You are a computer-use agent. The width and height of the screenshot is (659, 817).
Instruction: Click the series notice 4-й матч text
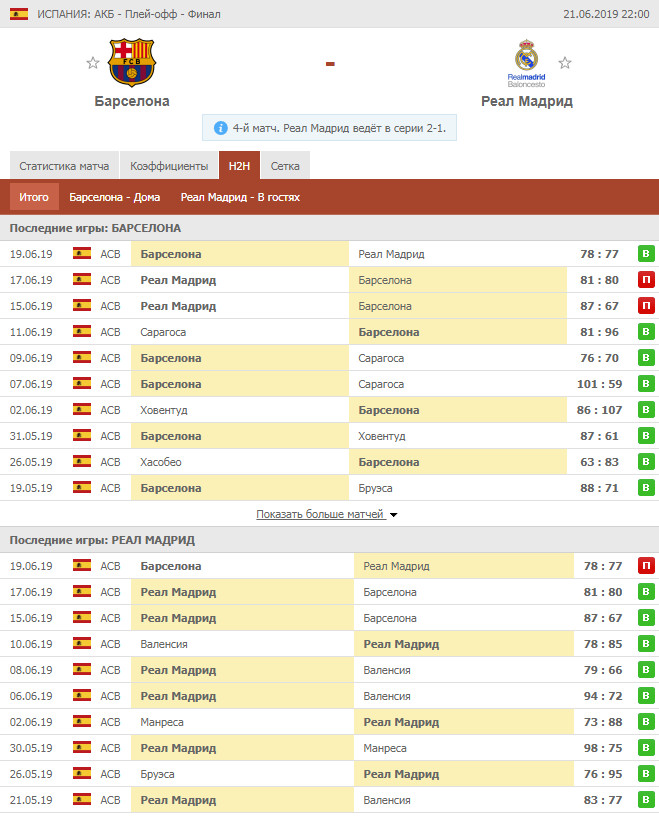pyautogui.click(x=339, y=128)
